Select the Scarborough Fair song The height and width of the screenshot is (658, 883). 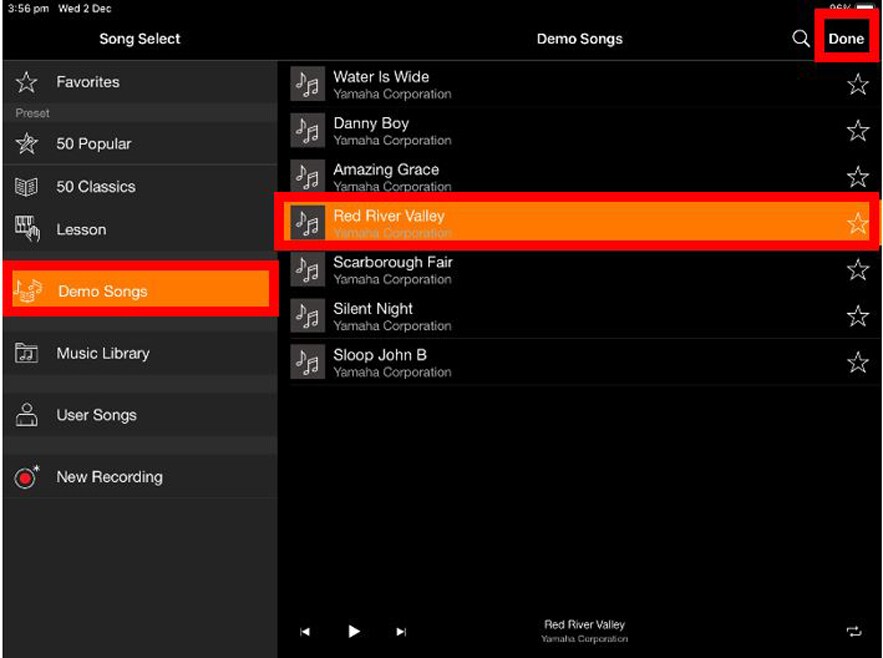click(x=392, y=263)
